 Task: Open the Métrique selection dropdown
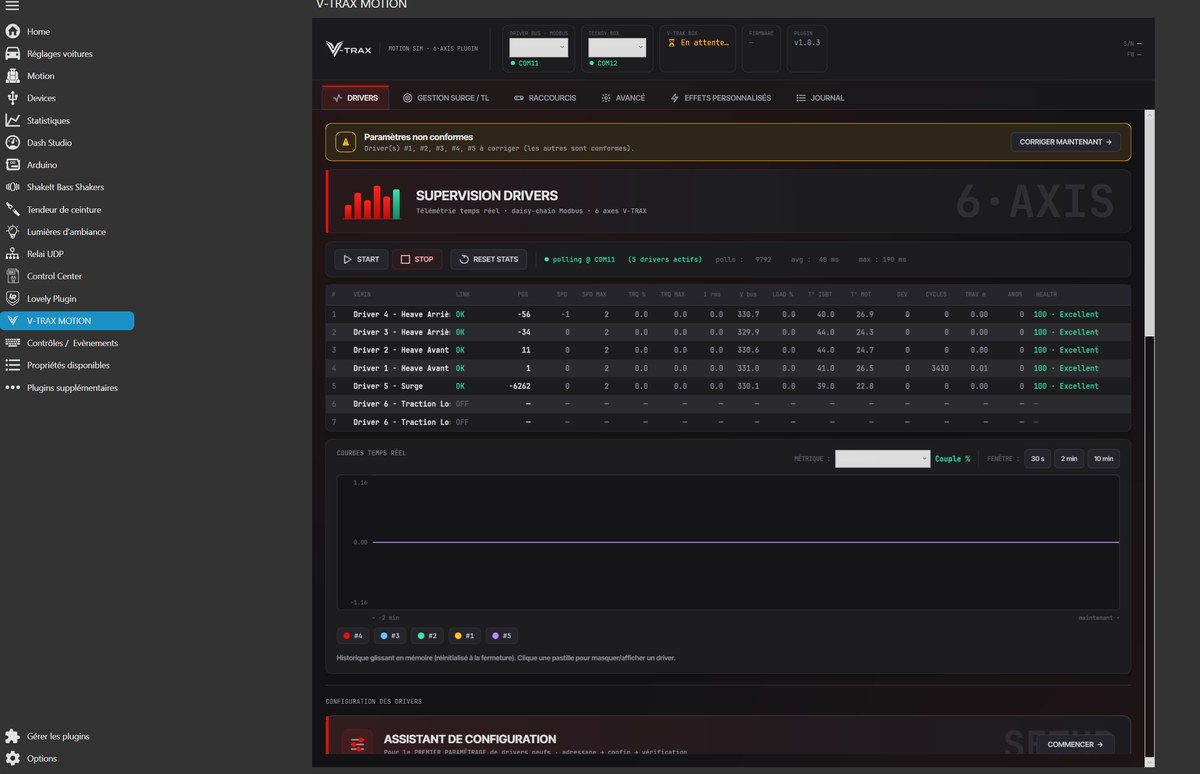coord(883,459)
